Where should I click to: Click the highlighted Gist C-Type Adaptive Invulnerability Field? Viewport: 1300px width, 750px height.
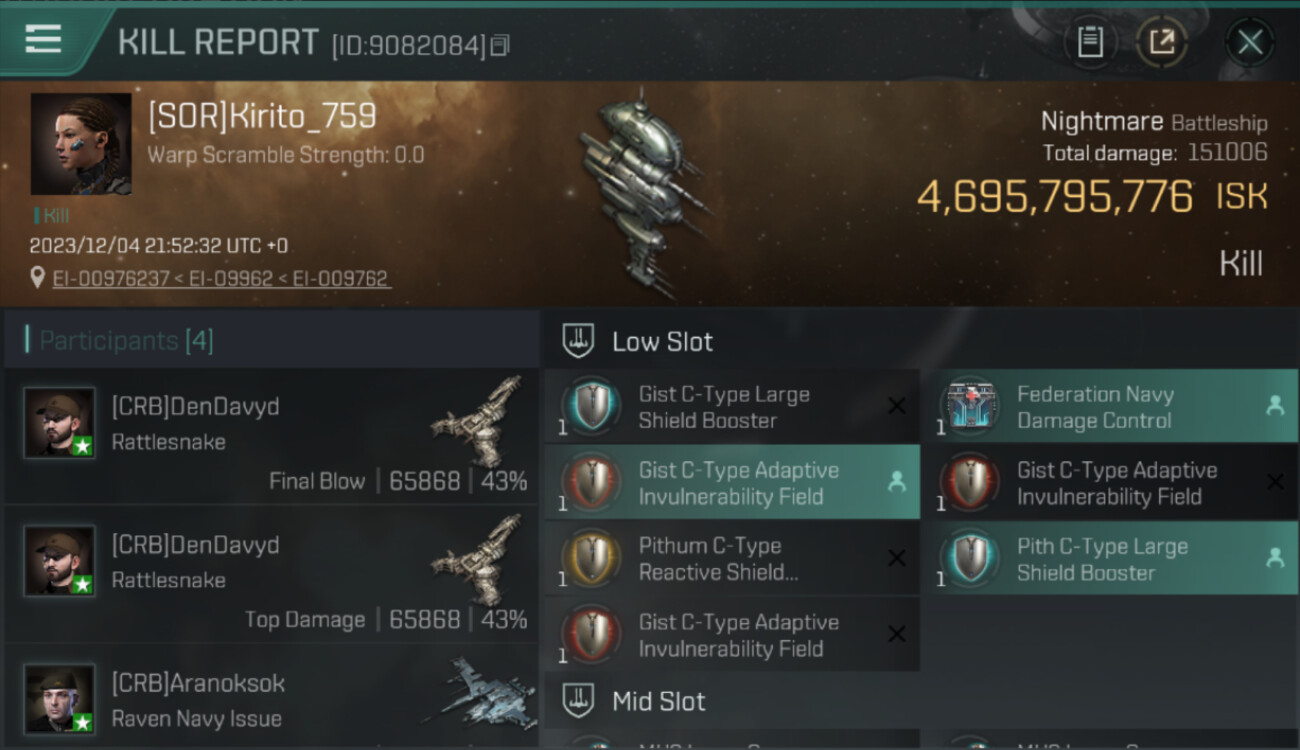pos(732,483)
